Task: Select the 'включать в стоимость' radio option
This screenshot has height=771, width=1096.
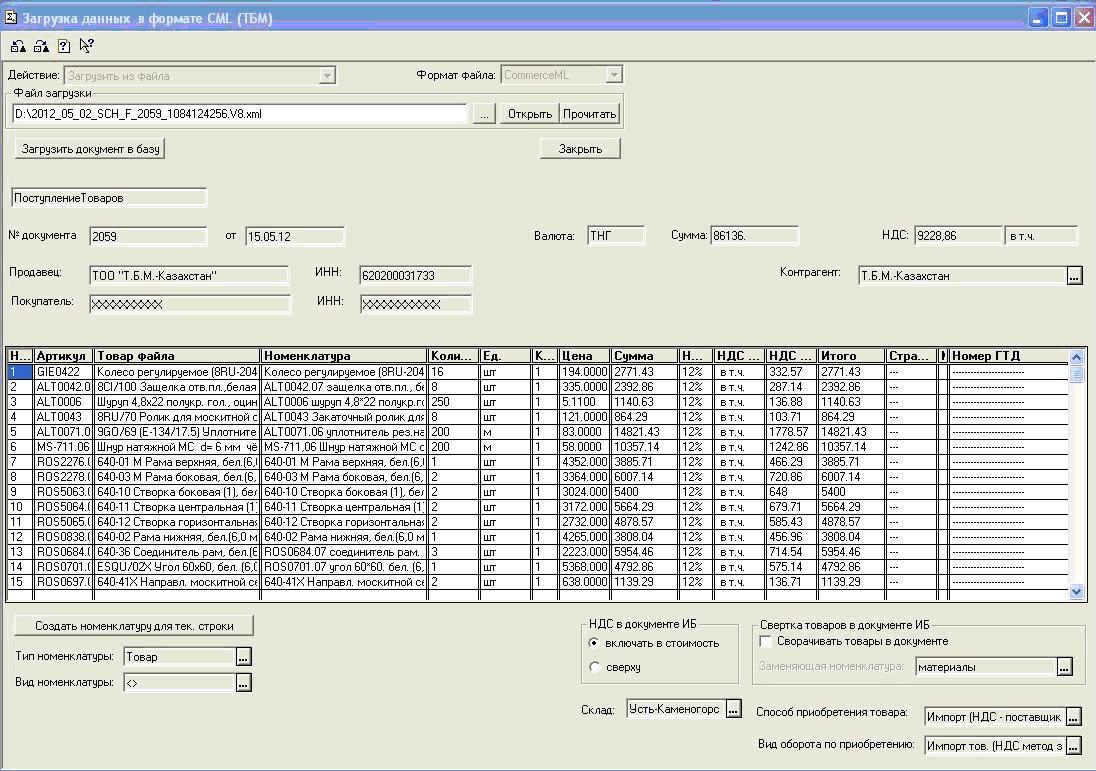Action: [x=595, y=643]
